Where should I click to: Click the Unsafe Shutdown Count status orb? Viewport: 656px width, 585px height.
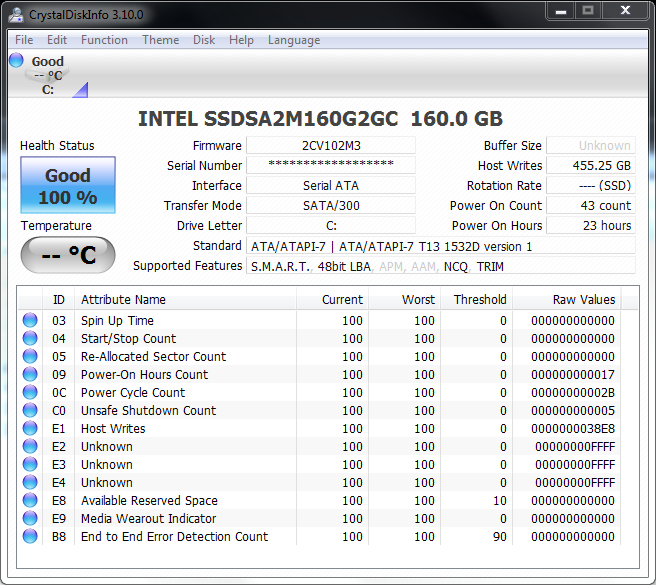click(30, 410)
